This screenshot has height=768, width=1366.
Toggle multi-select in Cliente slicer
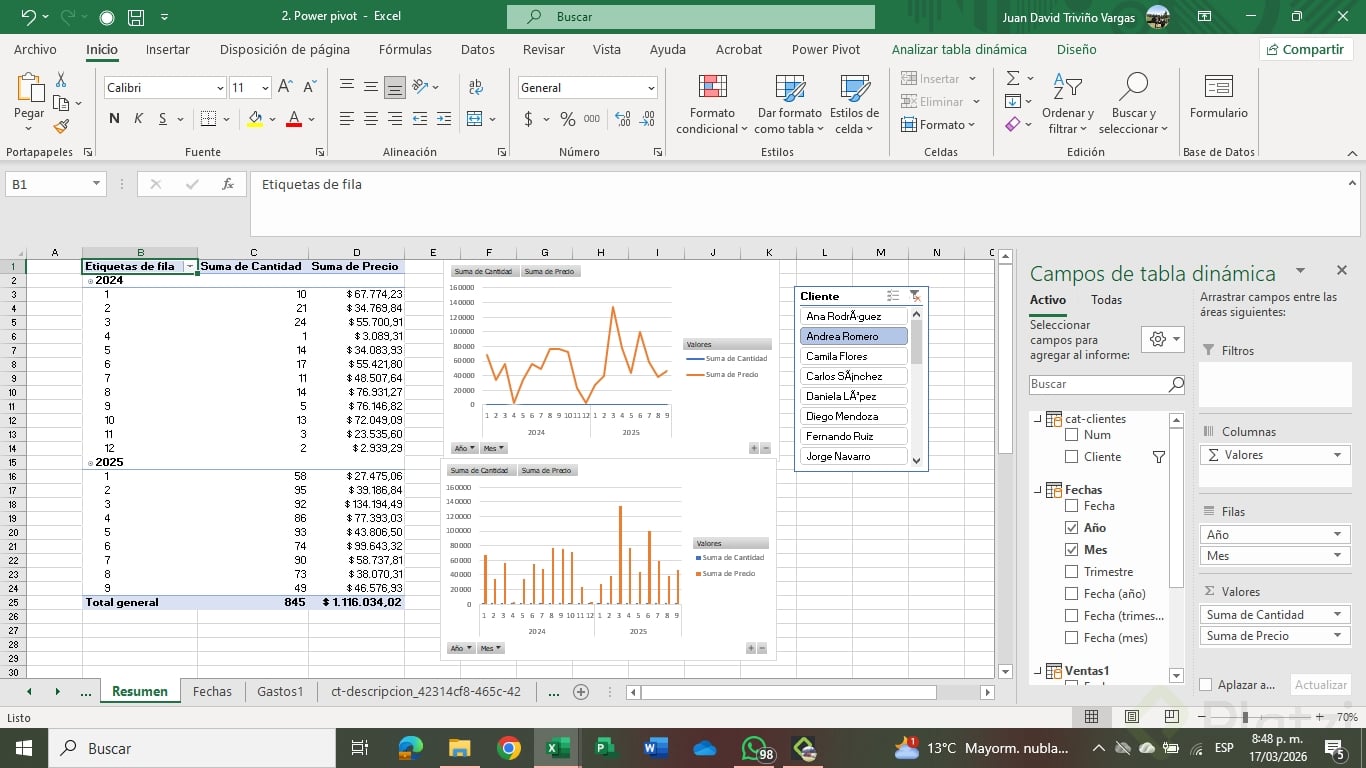893,296
